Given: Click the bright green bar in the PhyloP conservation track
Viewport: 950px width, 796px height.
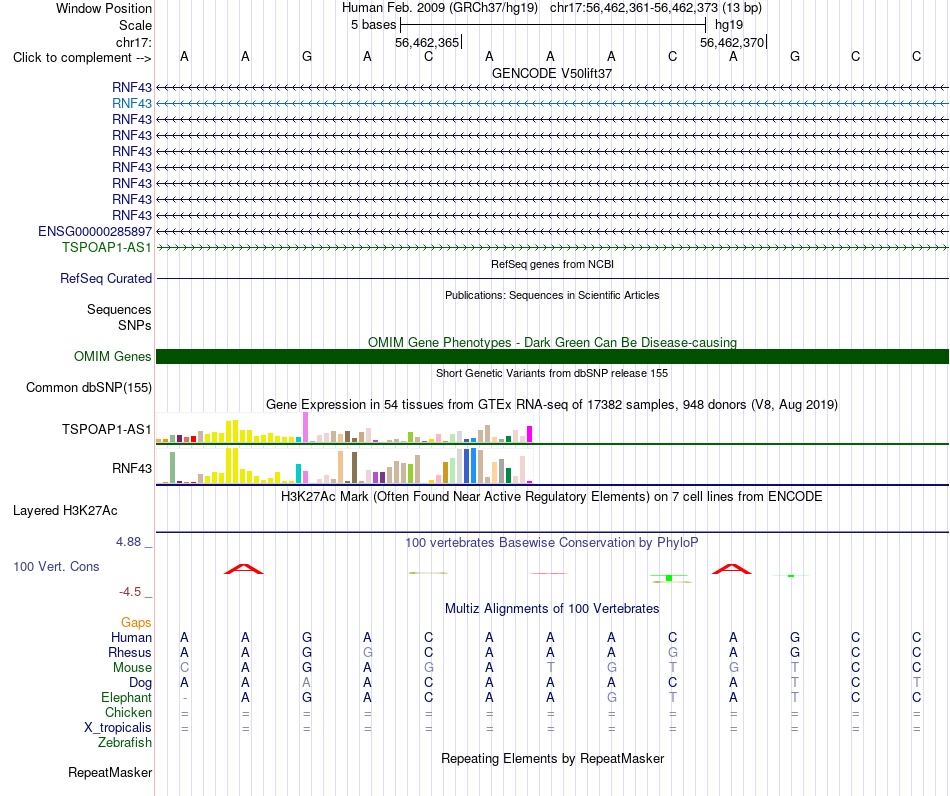Looking at the screenshot, I should coord(669,578).
